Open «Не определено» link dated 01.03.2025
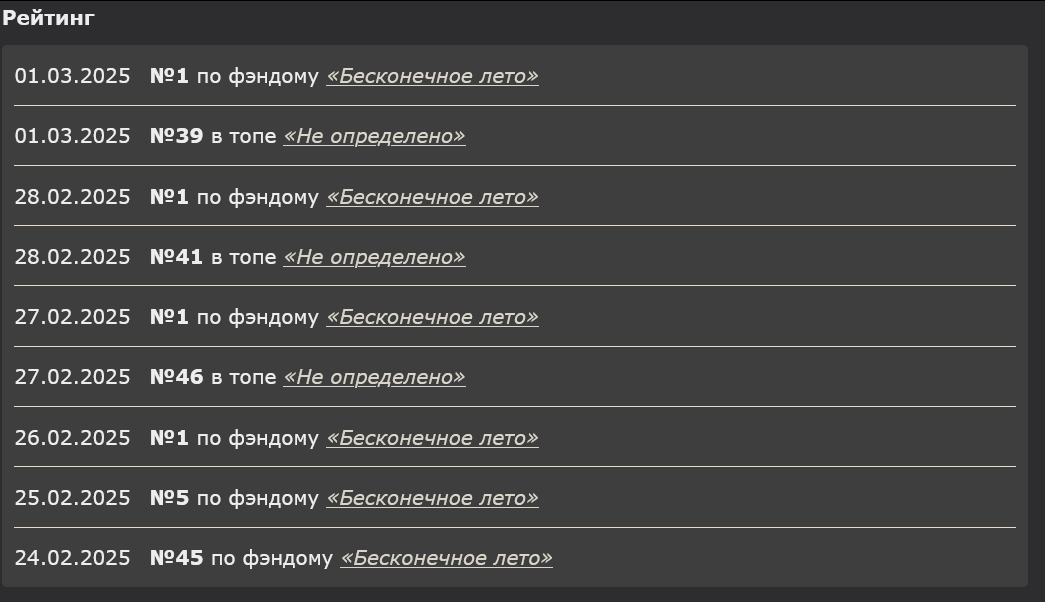1045x602 pixels. coord(374,136)
